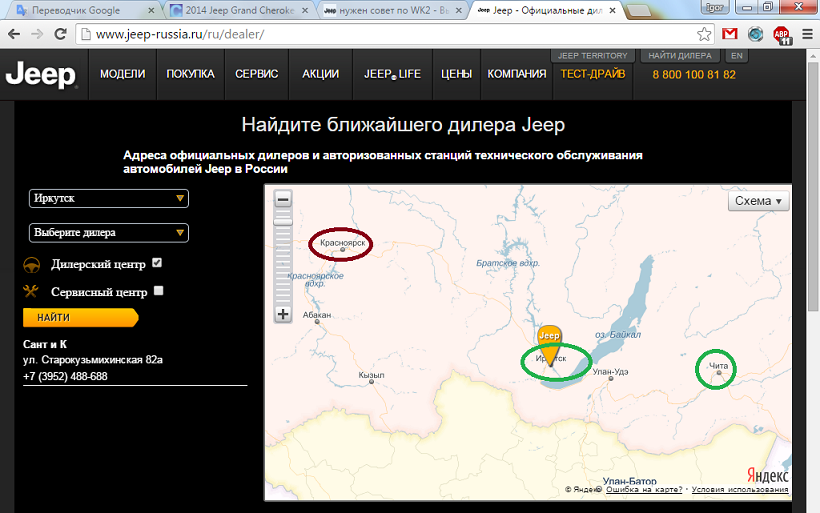Bookmark this page with star icon
The image size is (820, 513).
pyautogui.click(x=704, y=34)
